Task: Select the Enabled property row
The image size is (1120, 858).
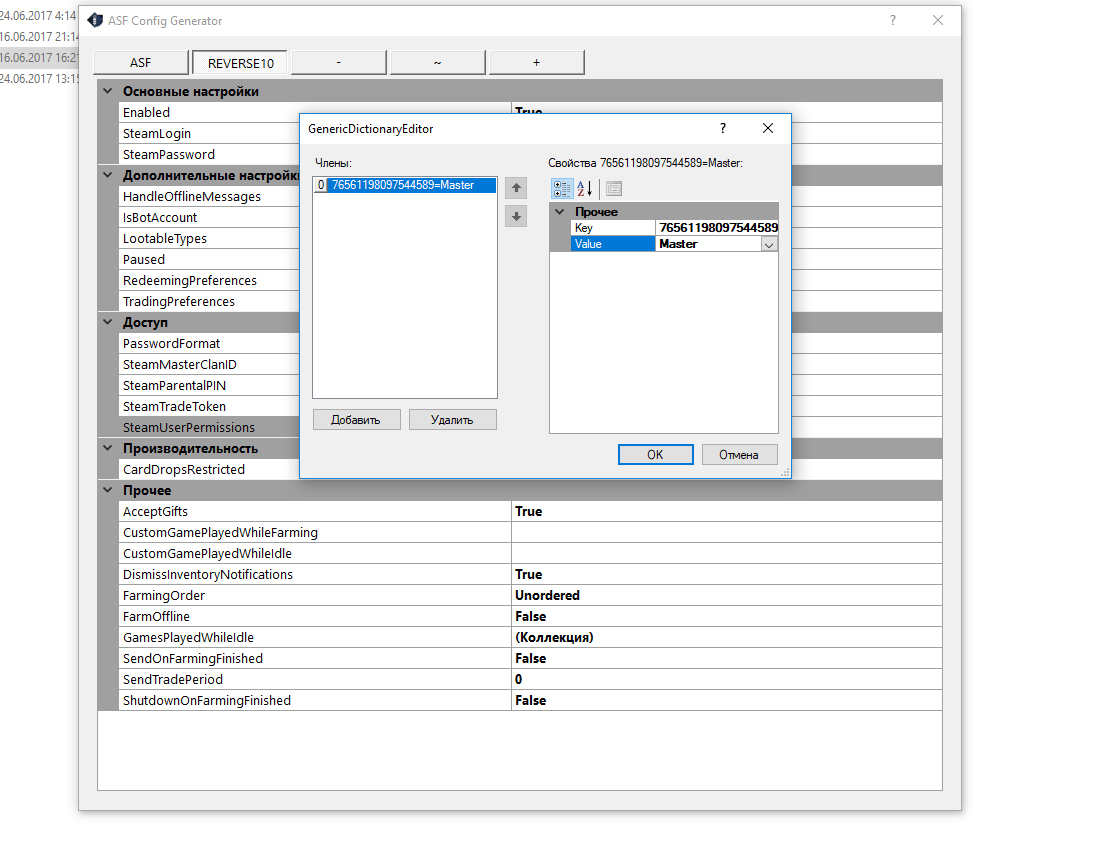Action: coord(209,112)
